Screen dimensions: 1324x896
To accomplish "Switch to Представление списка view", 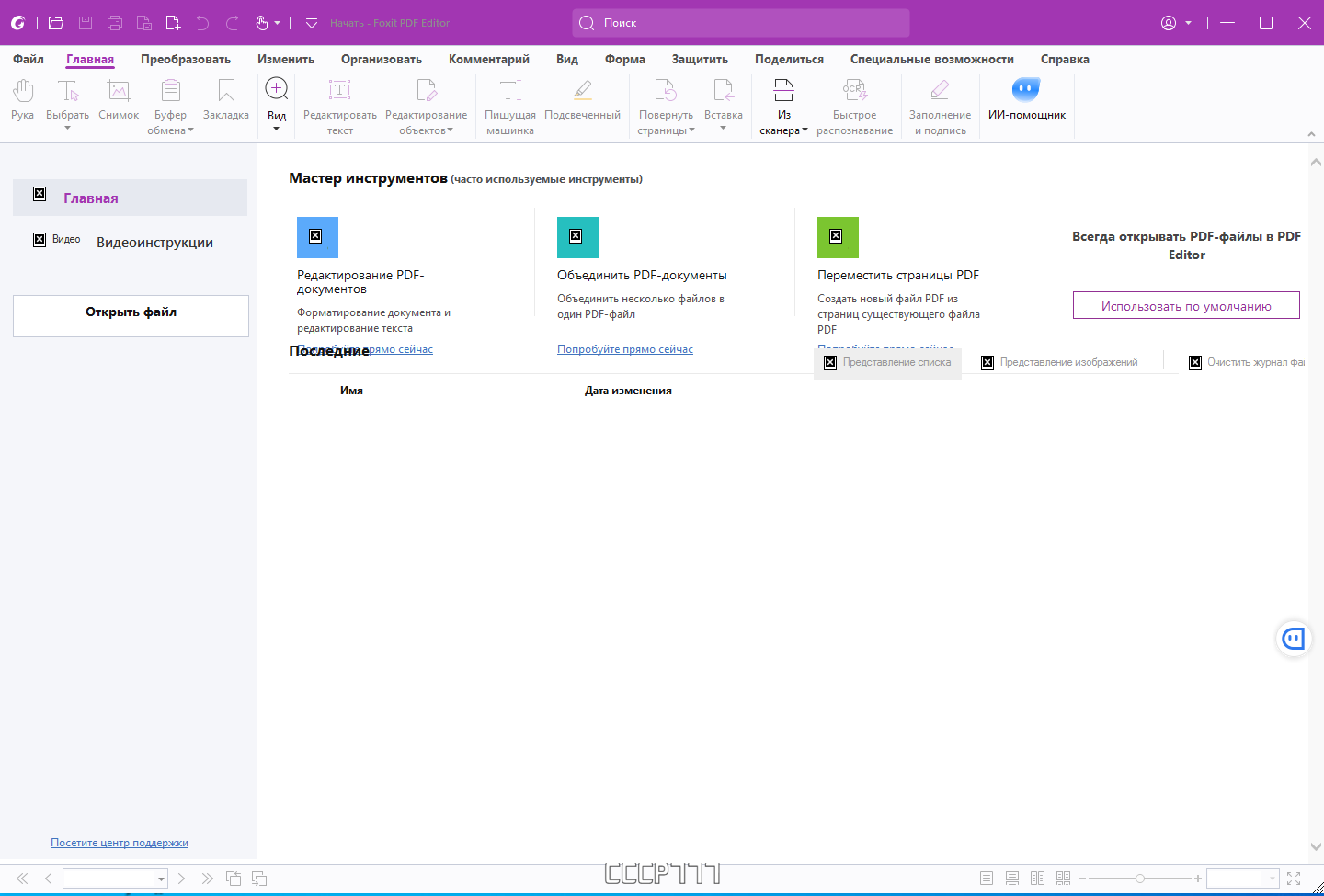I will (887, 363).
